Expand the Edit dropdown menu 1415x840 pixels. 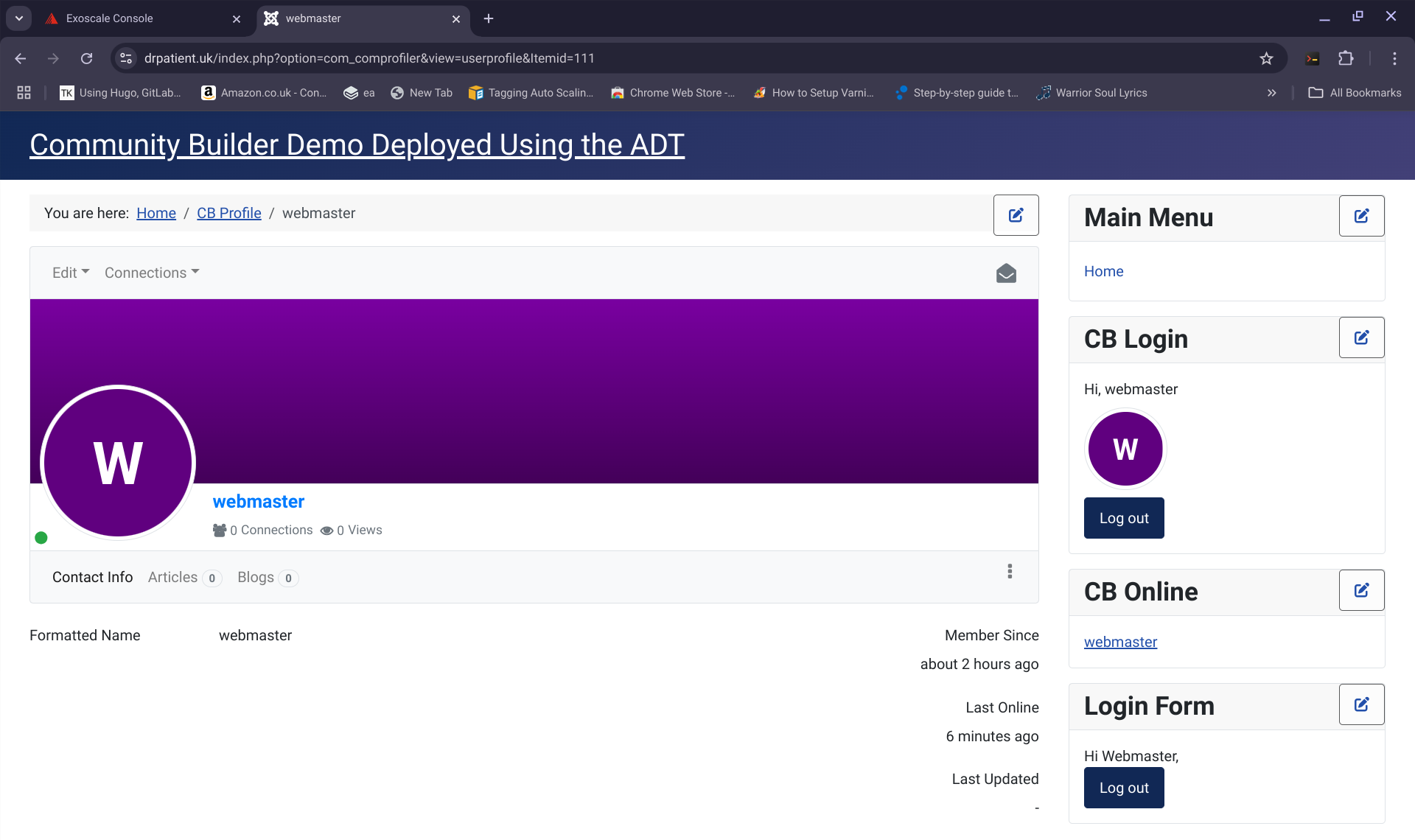pyautogui.click(x=71, y=273)
